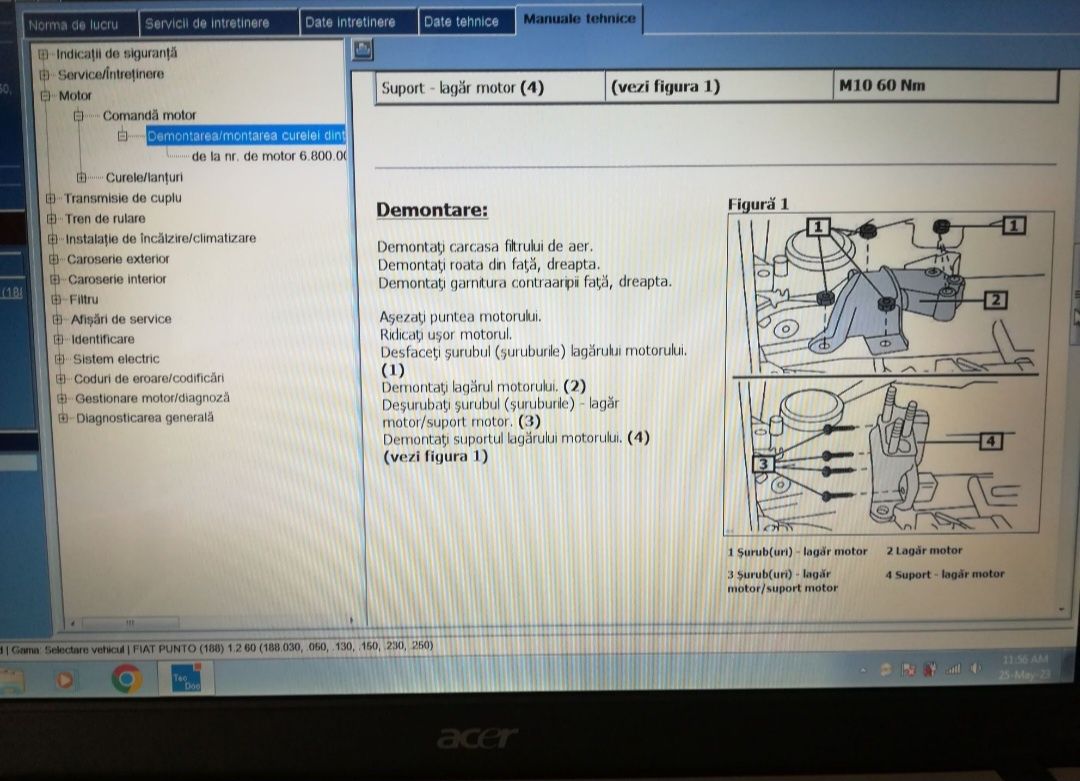
Task: Select Afișări de service entry
Action: pyautogui.click(x=121, y=319)
